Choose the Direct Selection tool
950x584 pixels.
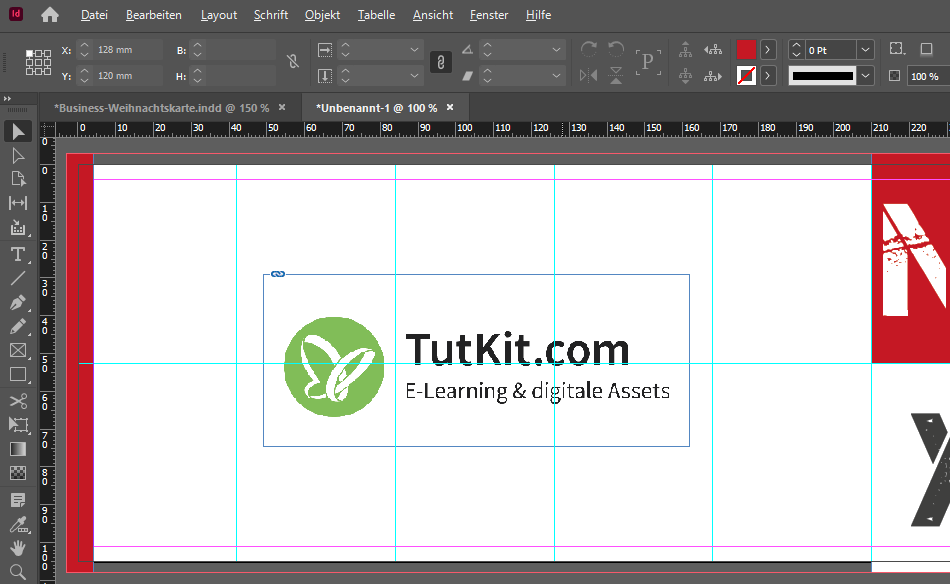click(x=18, y=156)
